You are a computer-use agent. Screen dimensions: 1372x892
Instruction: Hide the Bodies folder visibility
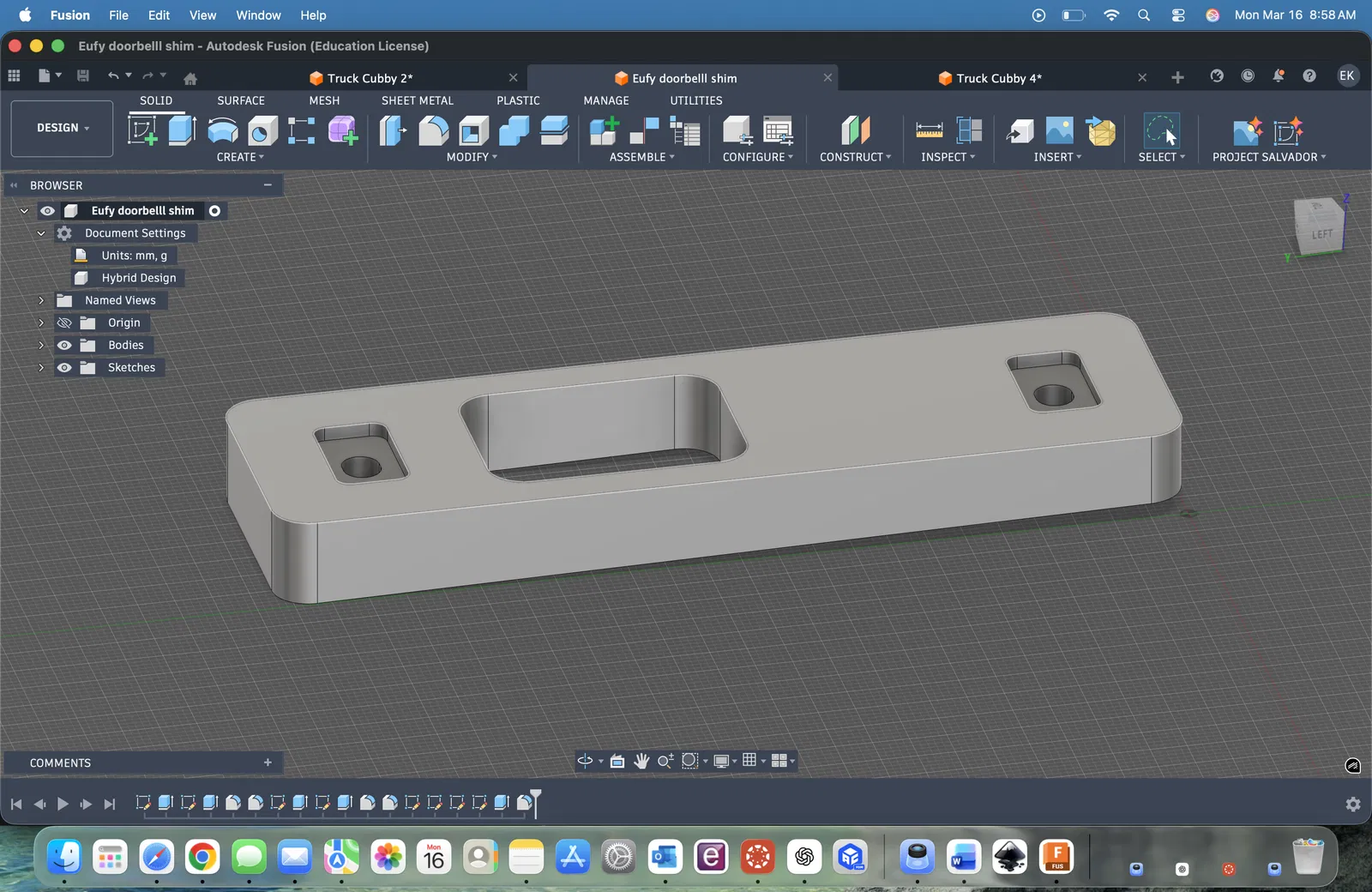[x=64, y=345]
